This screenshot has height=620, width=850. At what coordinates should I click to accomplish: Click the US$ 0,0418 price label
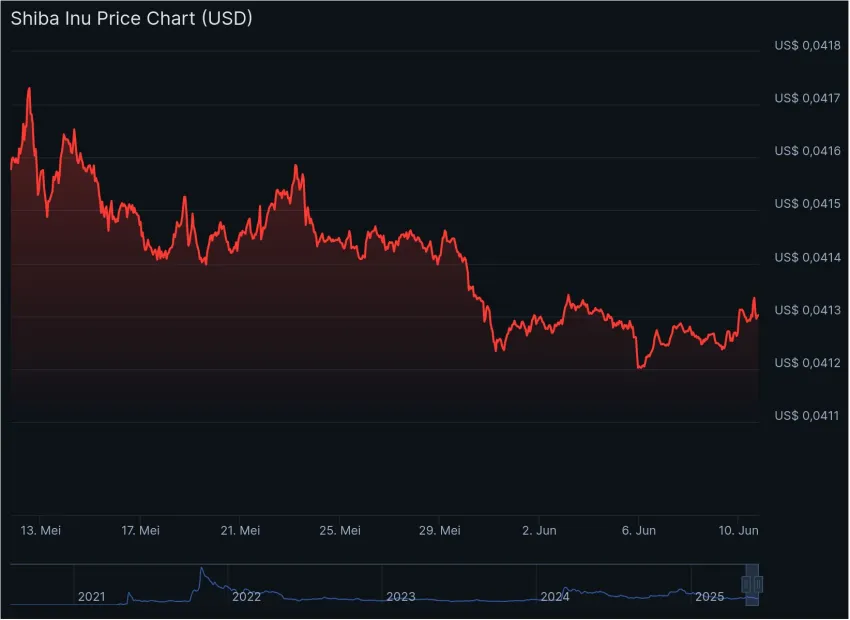tap(809, 45)
